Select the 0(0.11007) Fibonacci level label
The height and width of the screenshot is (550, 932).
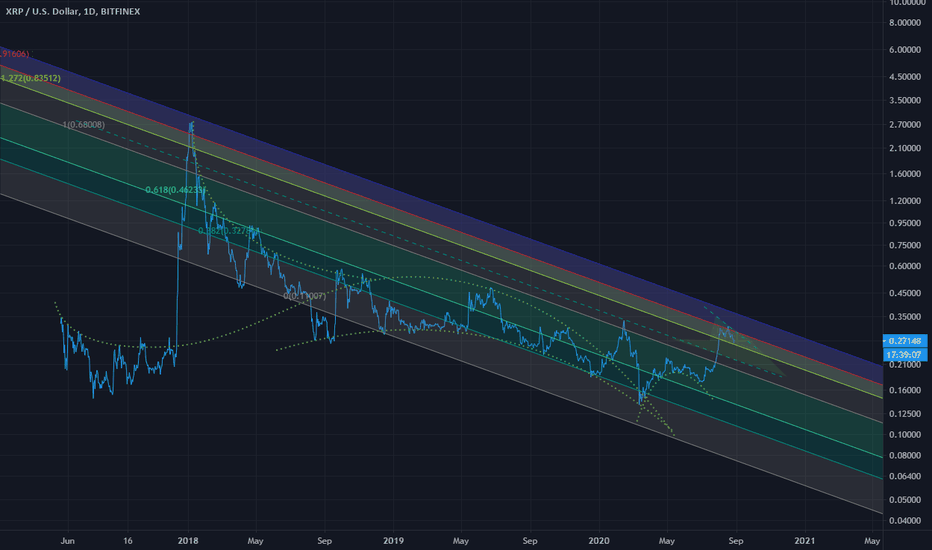point(304,296)
